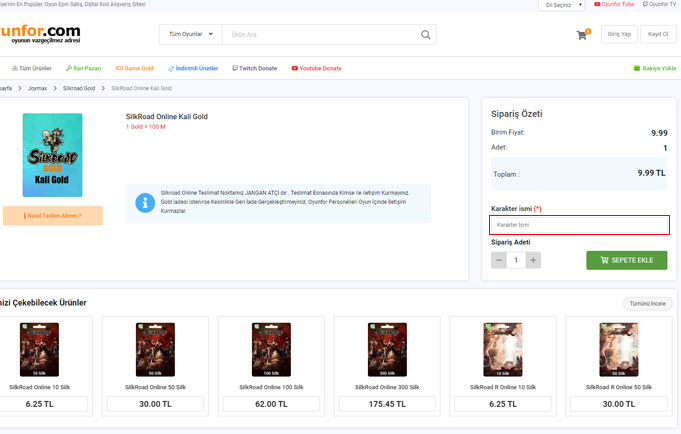Increase order quantity with plus button
Image resolution: width=681 pixels, height=434 pixels.
click(x=533, y=260)
